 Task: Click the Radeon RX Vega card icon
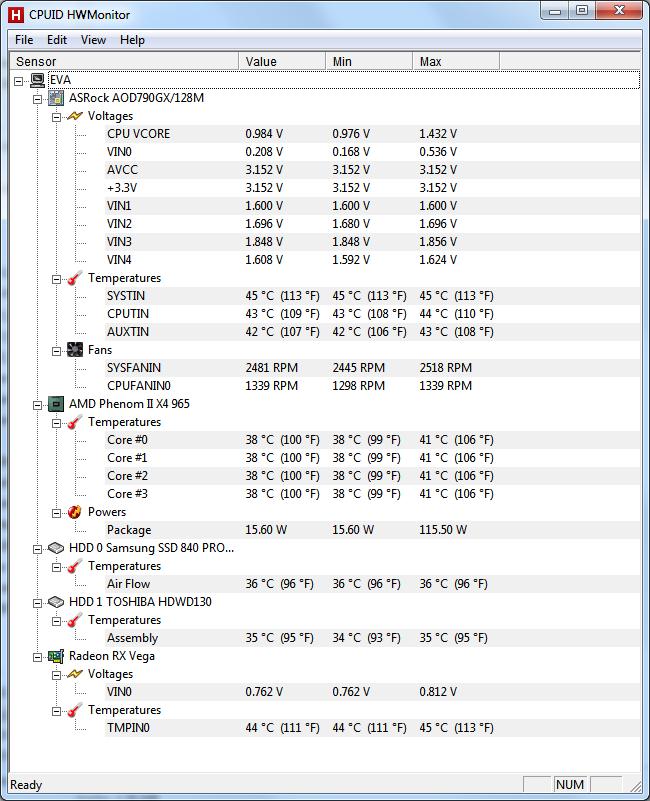pos(56,656)
